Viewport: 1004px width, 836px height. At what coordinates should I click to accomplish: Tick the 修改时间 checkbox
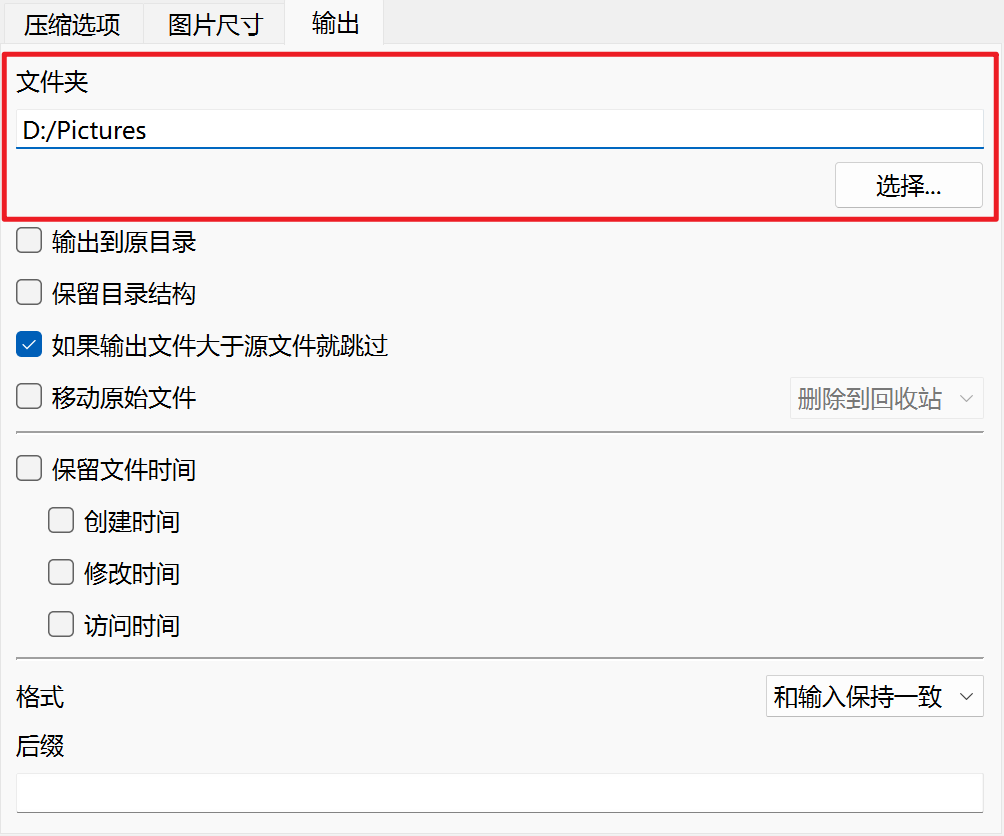62,573
